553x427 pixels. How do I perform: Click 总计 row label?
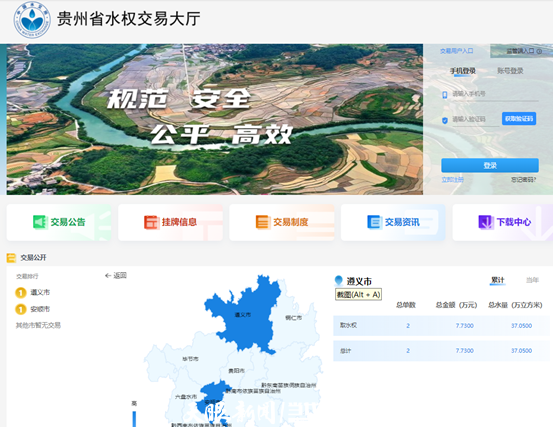(345, 351)
